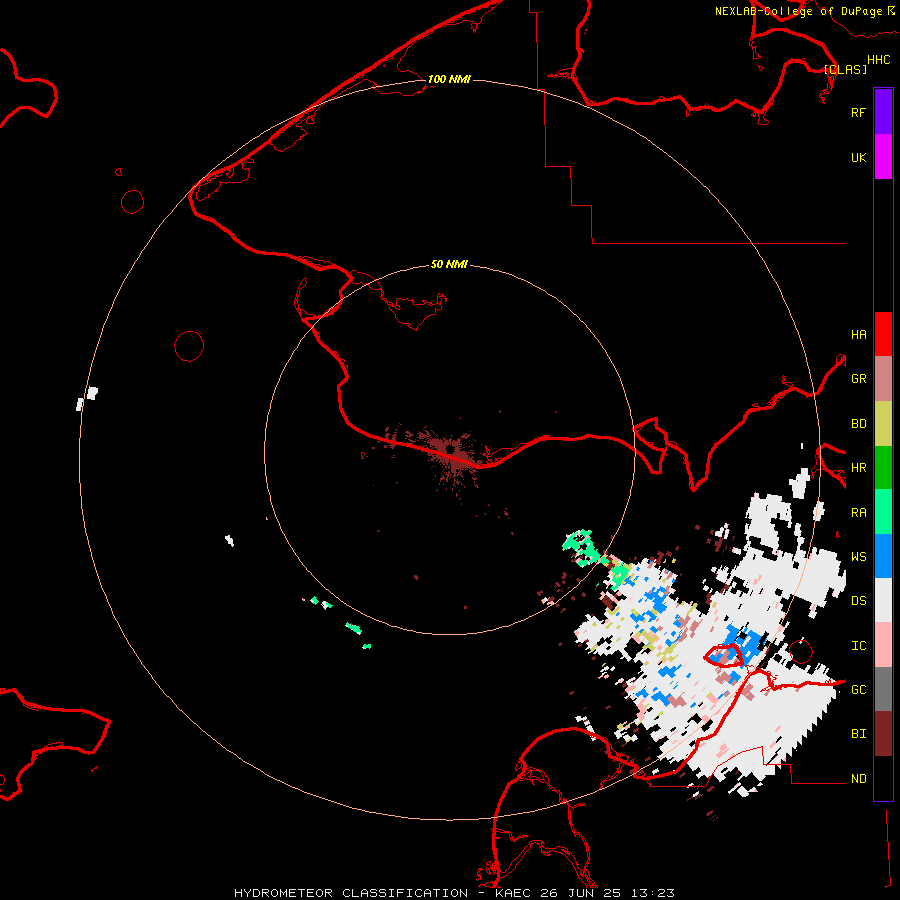This screenshot has width=900, height=900.
Task: Click the blue WS legend swatch
Action: (883, 556)
